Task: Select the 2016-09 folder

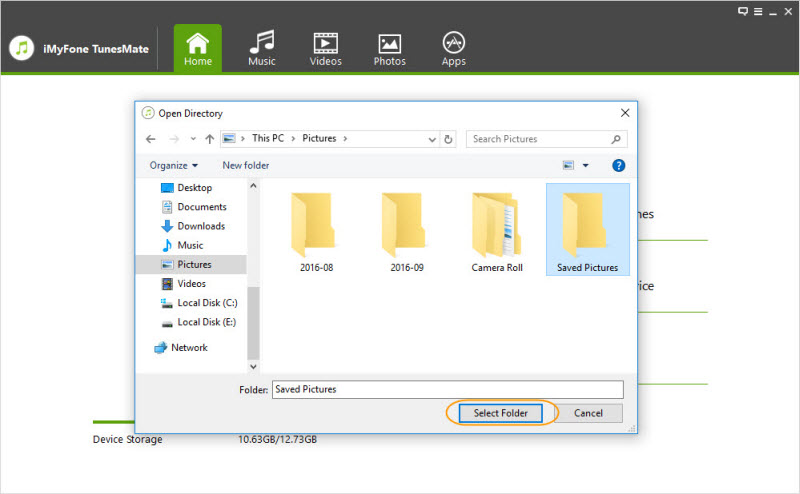Action: 407,232
